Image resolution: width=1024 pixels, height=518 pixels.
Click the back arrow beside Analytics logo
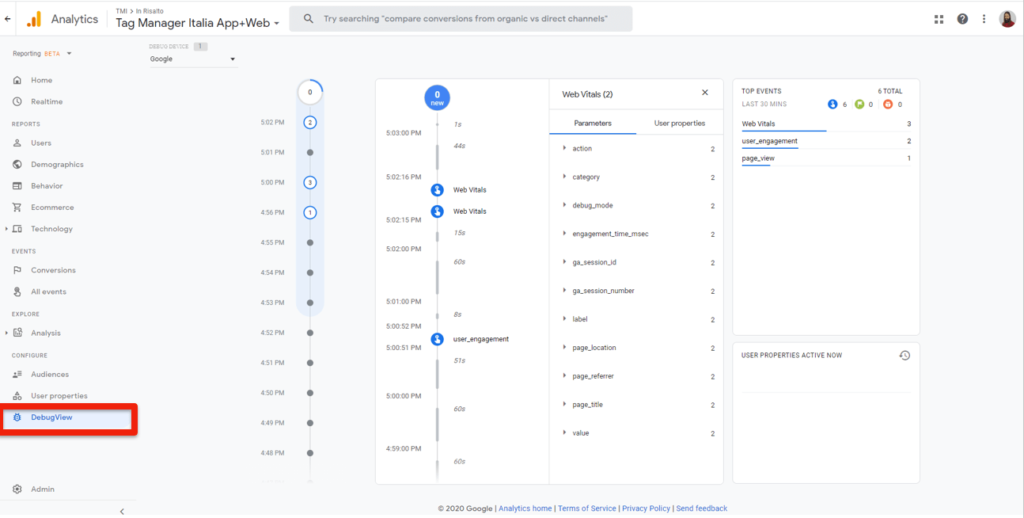coord(7,19)
